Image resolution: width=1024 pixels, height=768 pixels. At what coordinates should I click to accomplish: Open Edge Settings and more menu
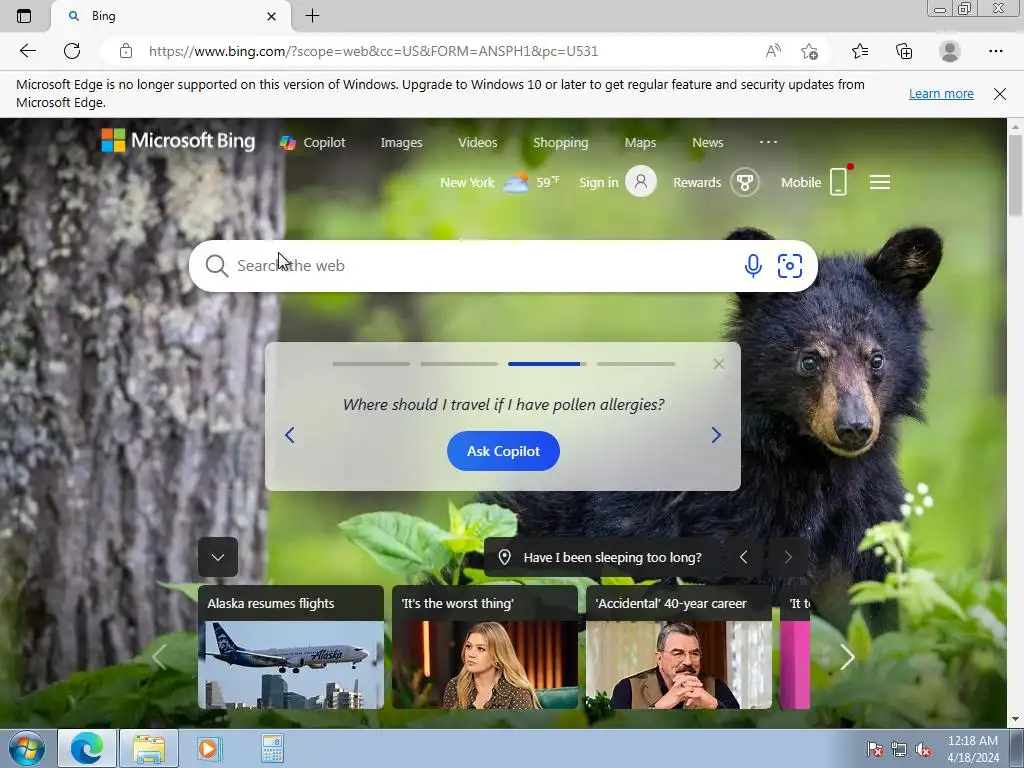click(x=995, y=51)
